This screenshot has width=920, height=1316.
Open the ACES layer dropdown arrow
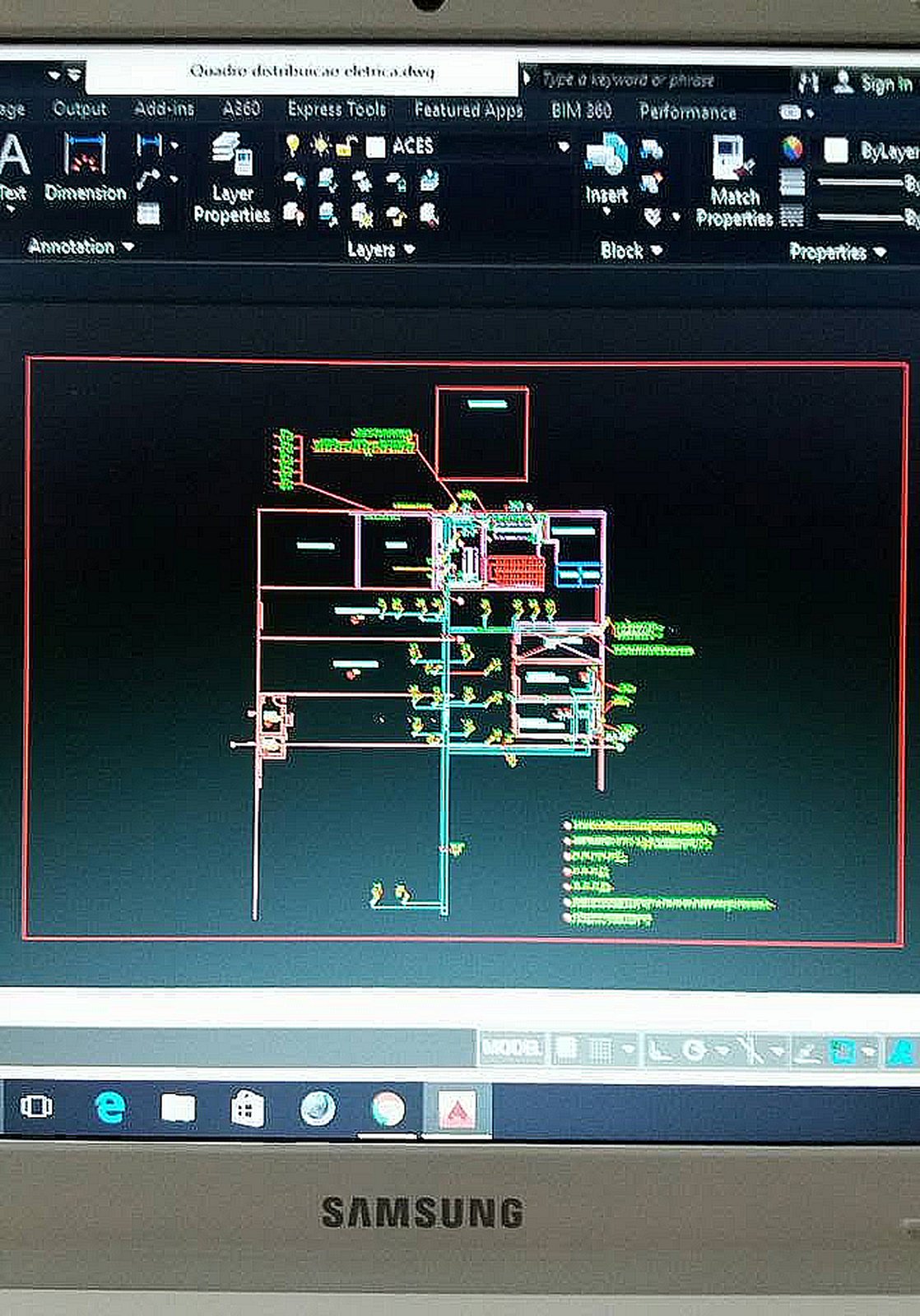point(563,147)
